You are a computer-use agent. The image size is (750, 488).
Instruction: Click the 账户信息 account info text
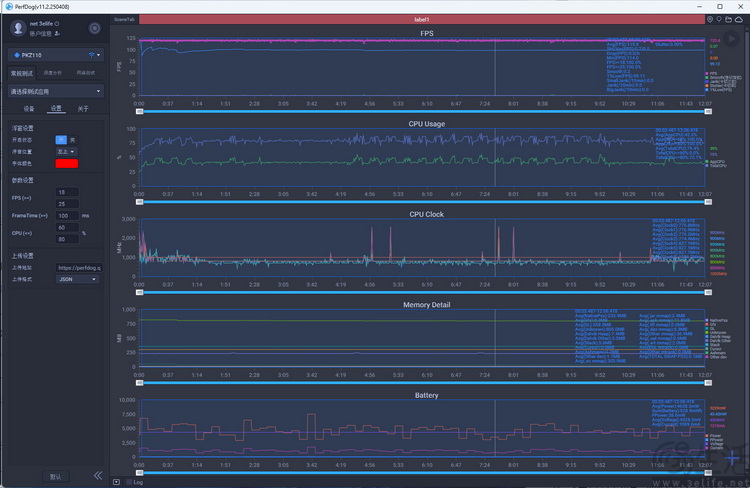tap(41, 33)
